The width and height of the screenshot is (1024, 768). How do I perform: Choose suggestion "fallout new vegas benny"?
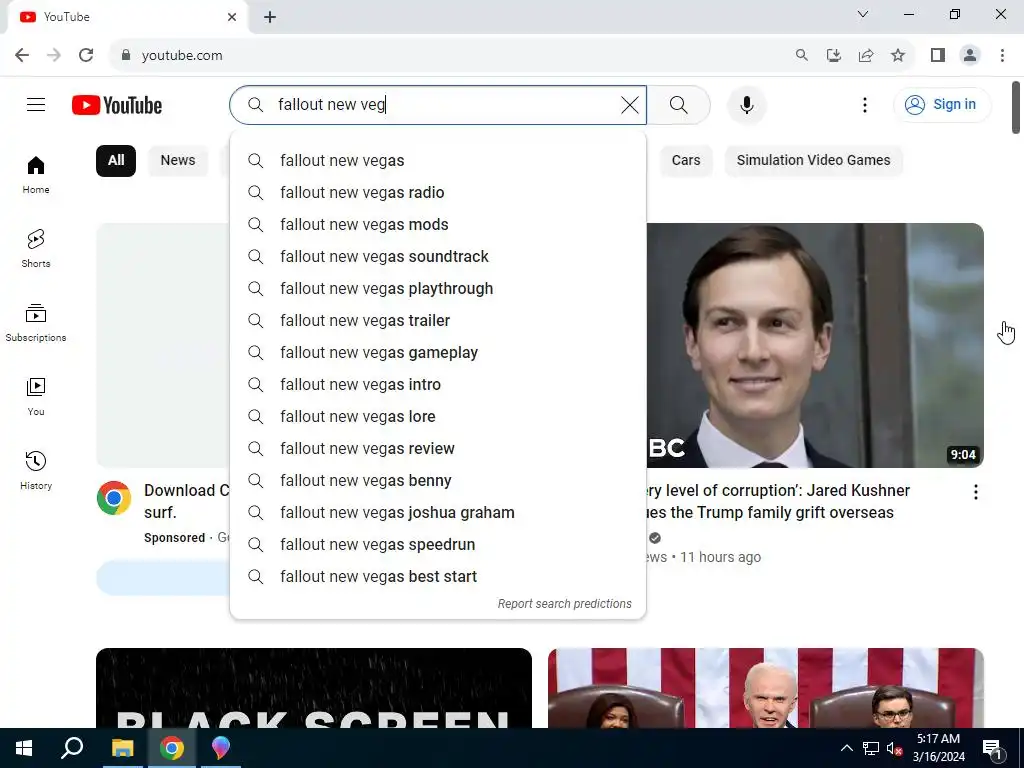point(438,481)
